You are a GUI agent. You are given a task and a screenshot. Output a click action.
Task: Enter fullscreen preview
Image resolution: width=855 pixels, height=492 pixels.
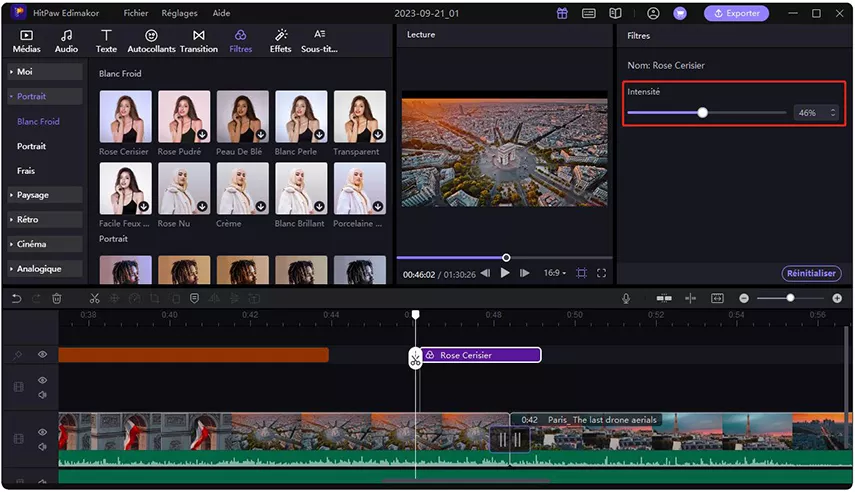pyautogui.click(x=601, y=273)
